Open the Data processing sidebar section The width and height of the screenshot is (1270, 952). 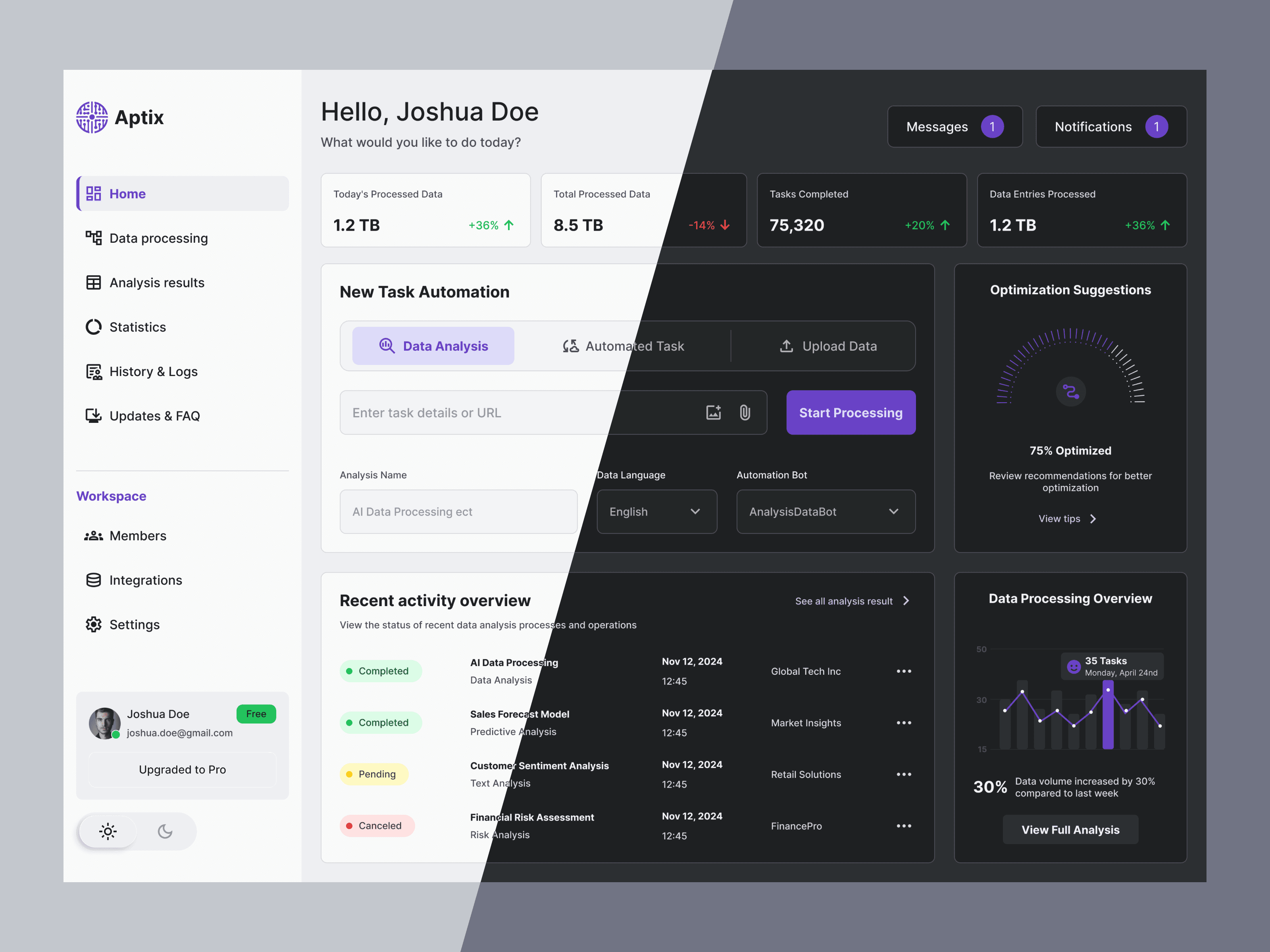[x=158, y=238]
